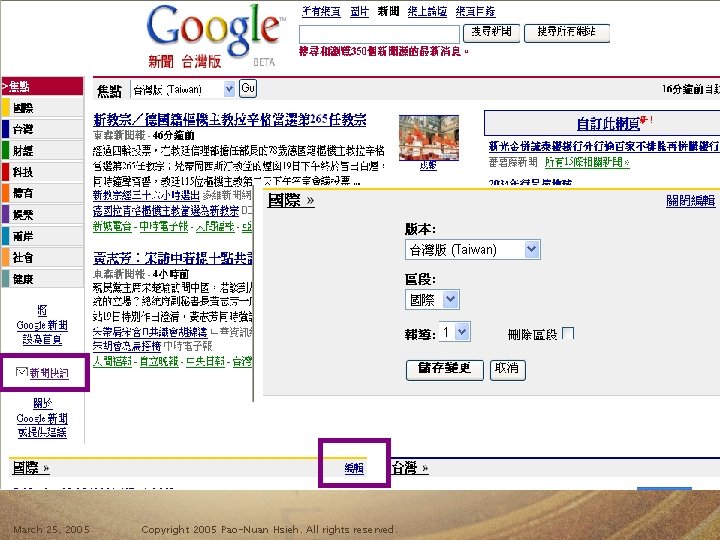This screenshot has width=720, height=540.
Task: Open the 黃志芳 headline article link
Action: click(173, 259)
